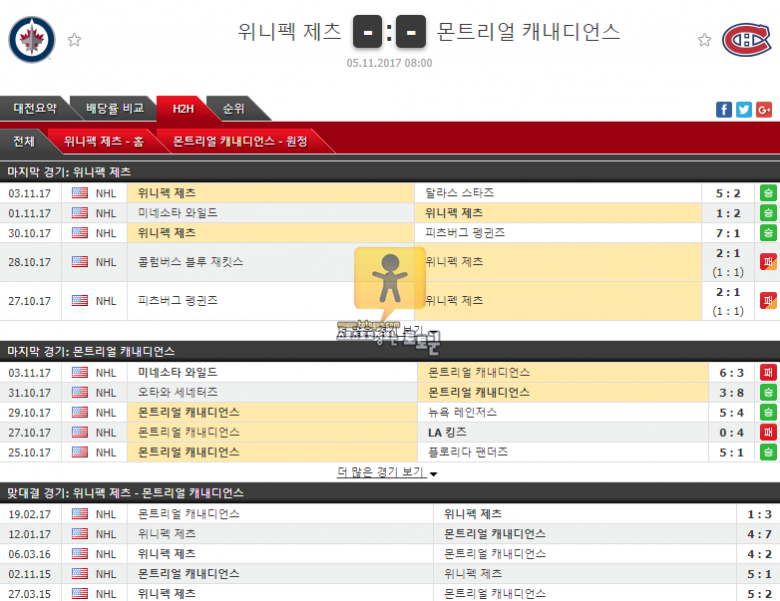
Task: Click win badge for 5:4 Rangers game
Action: 768,412
